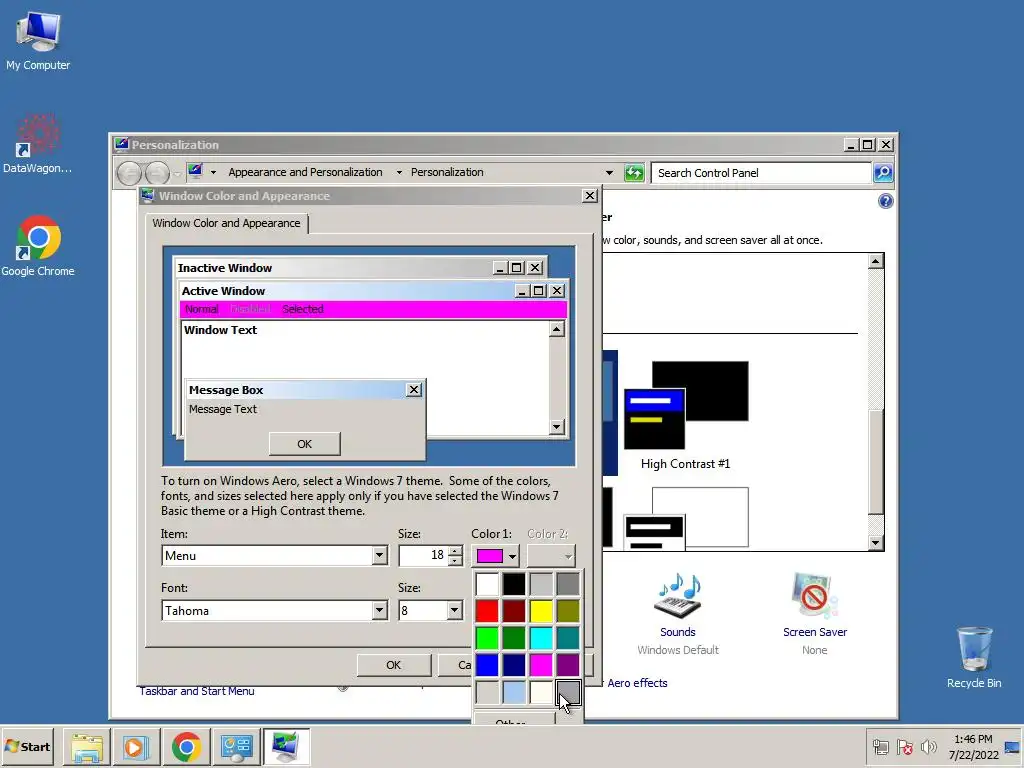Open the network tray icon
Screen dimensions: 1024x768
[x=880, y=747]
